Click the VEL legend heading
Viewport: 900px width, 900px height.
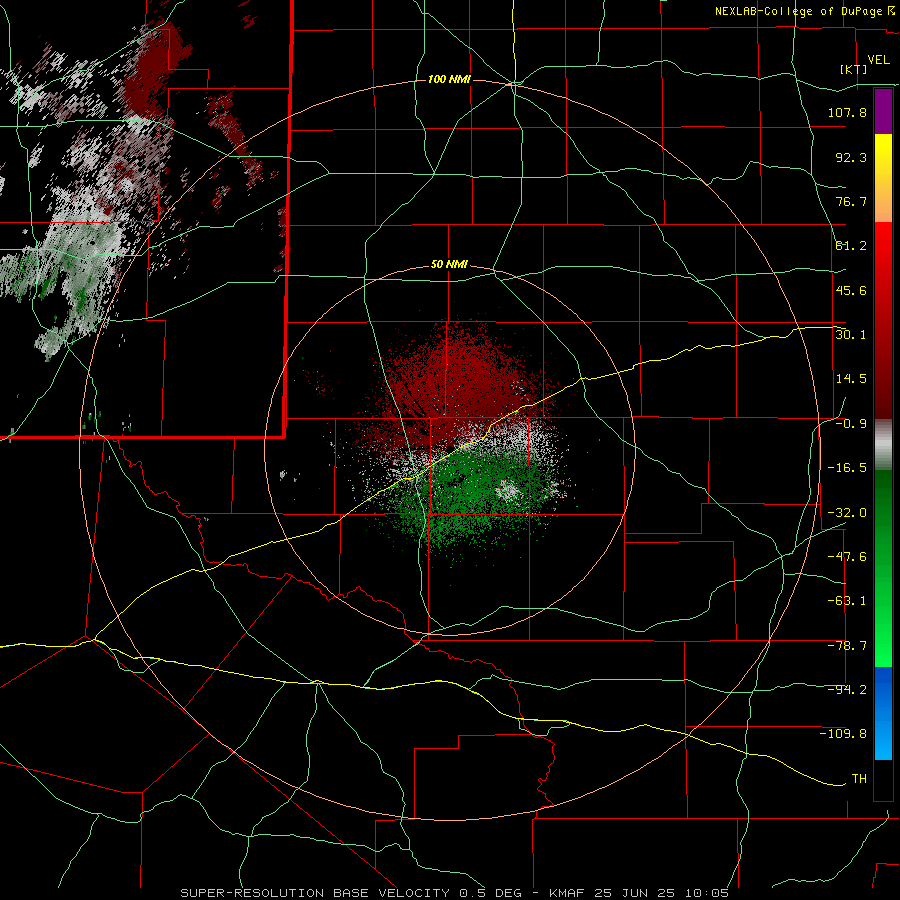pyautogui.click(x=878, y=60)
